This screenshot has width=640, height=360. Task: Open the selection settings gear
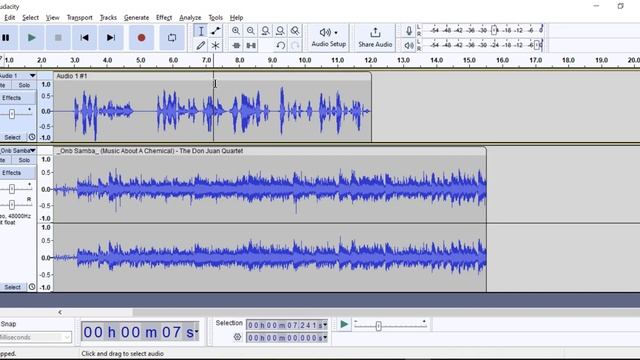click(x=237, y=337)
